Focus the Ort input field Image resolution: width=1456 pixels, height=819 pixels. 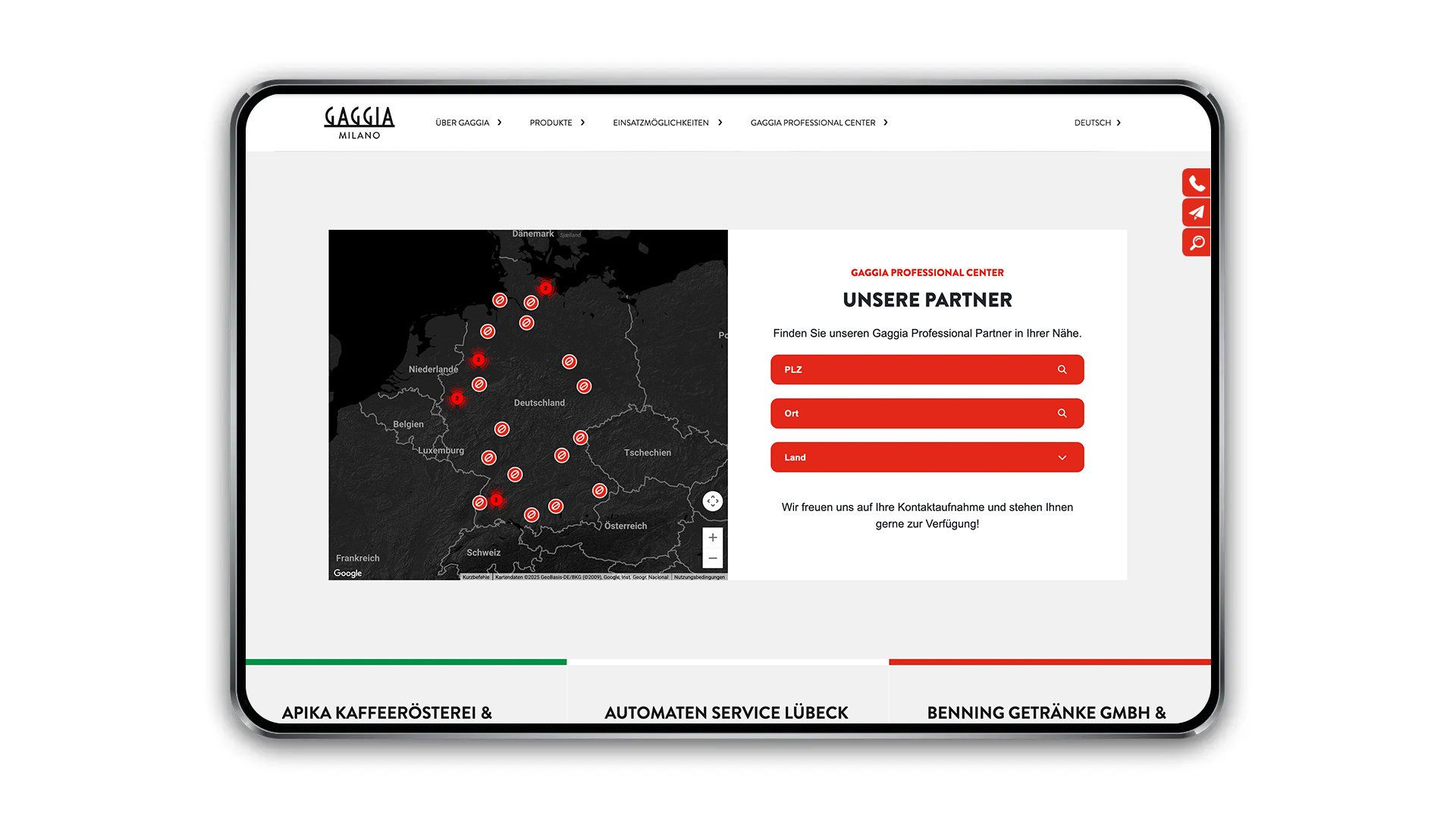[x=927, y=413]
